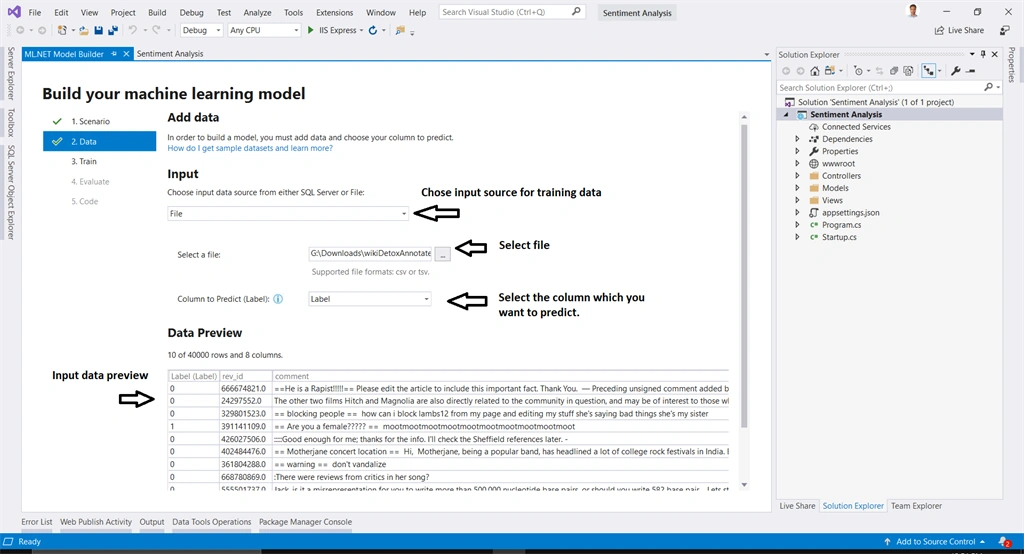Click the info icon next to Column to Predict
The height and width of the screenshot is (554, 1024).
click(278, 299)
